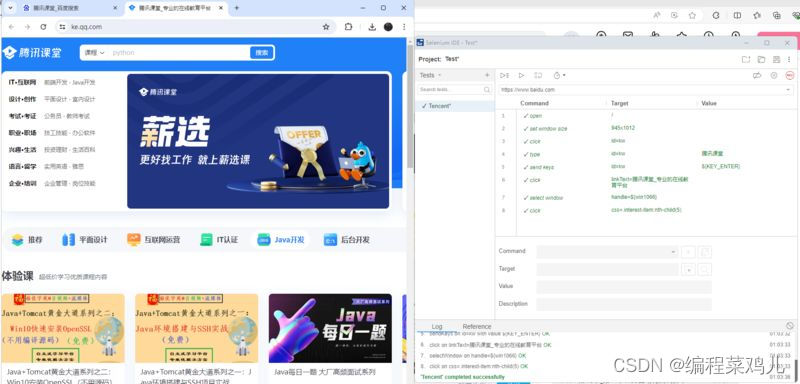Open project folder icon in Selenium IDE
The width and height of the screenshot is (800, 384).
pos(761,59)
